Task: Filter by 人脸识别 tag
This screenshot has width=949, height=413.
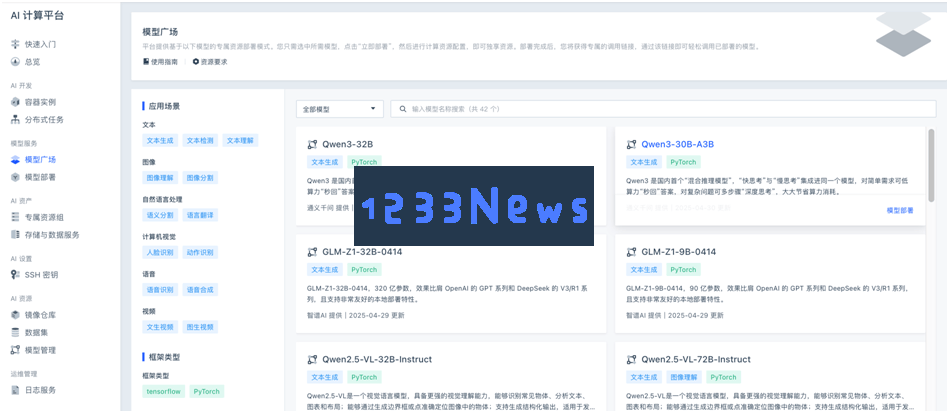Action: (160, 253)
